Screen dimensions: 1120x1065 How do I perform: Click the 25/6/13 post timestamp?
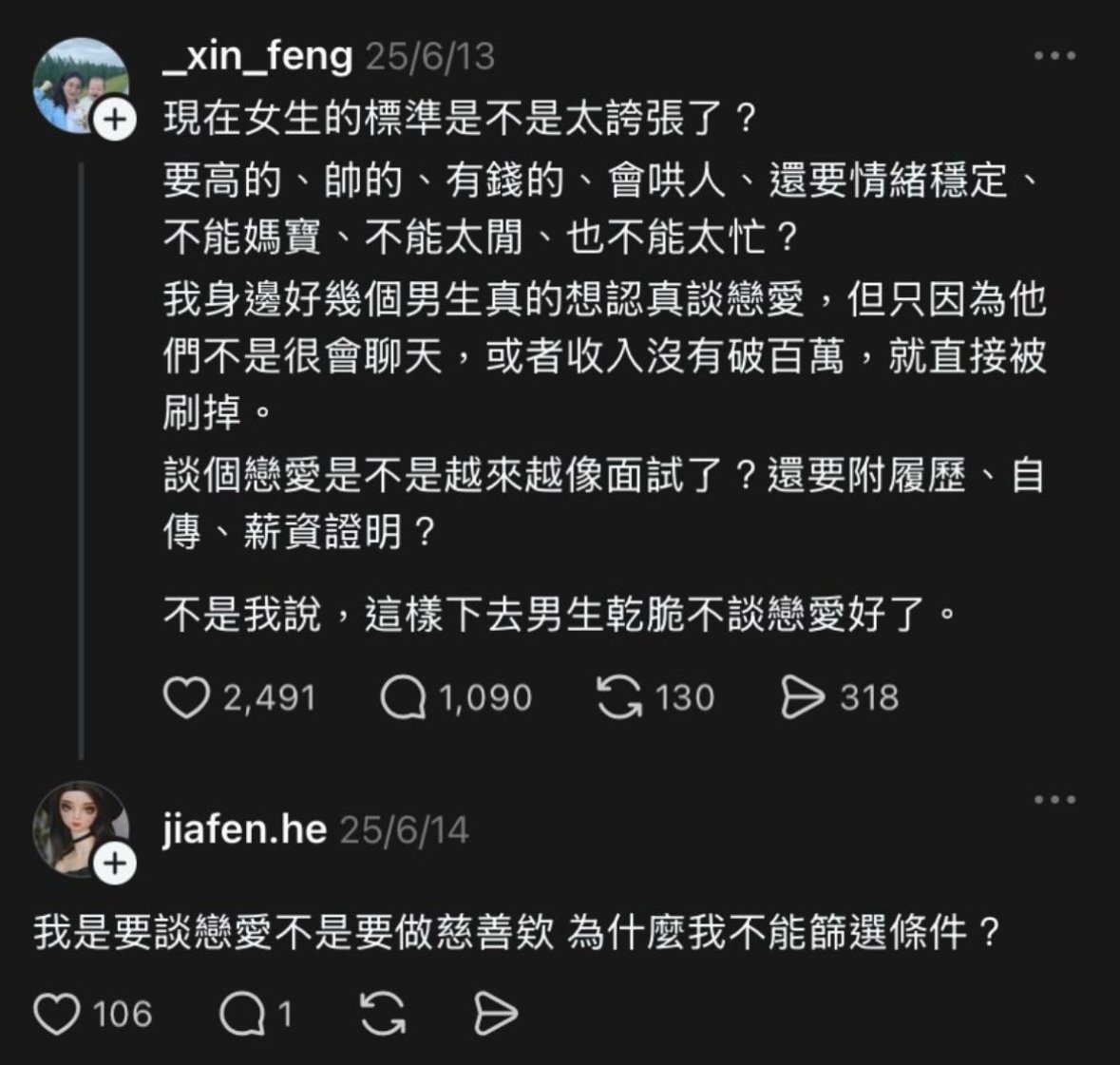(430, 57)
